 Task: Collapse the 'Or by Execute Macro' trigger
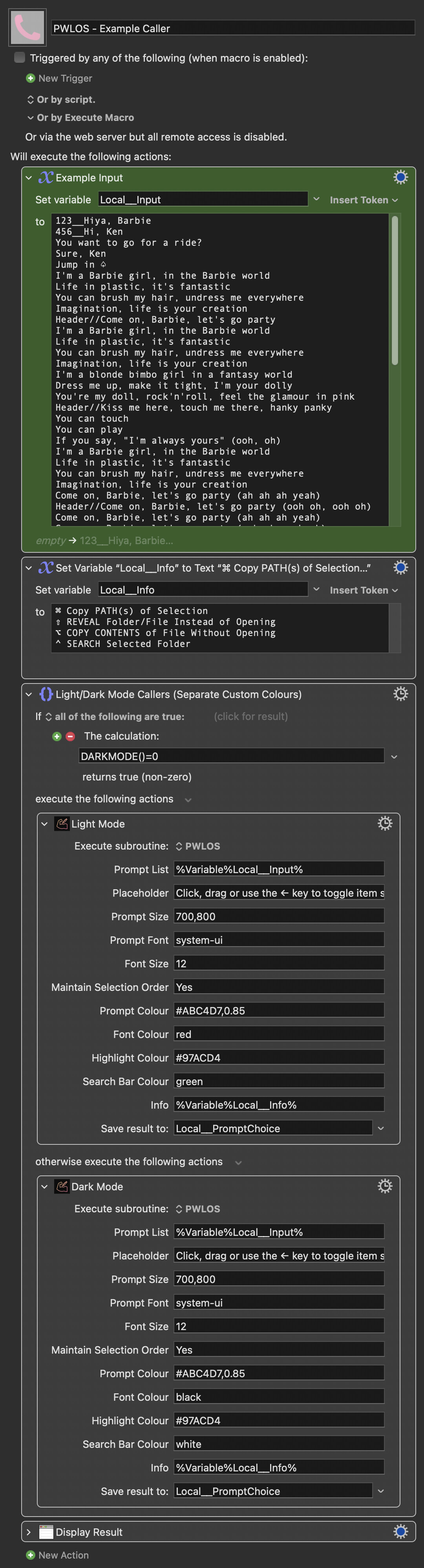[30, 117]
